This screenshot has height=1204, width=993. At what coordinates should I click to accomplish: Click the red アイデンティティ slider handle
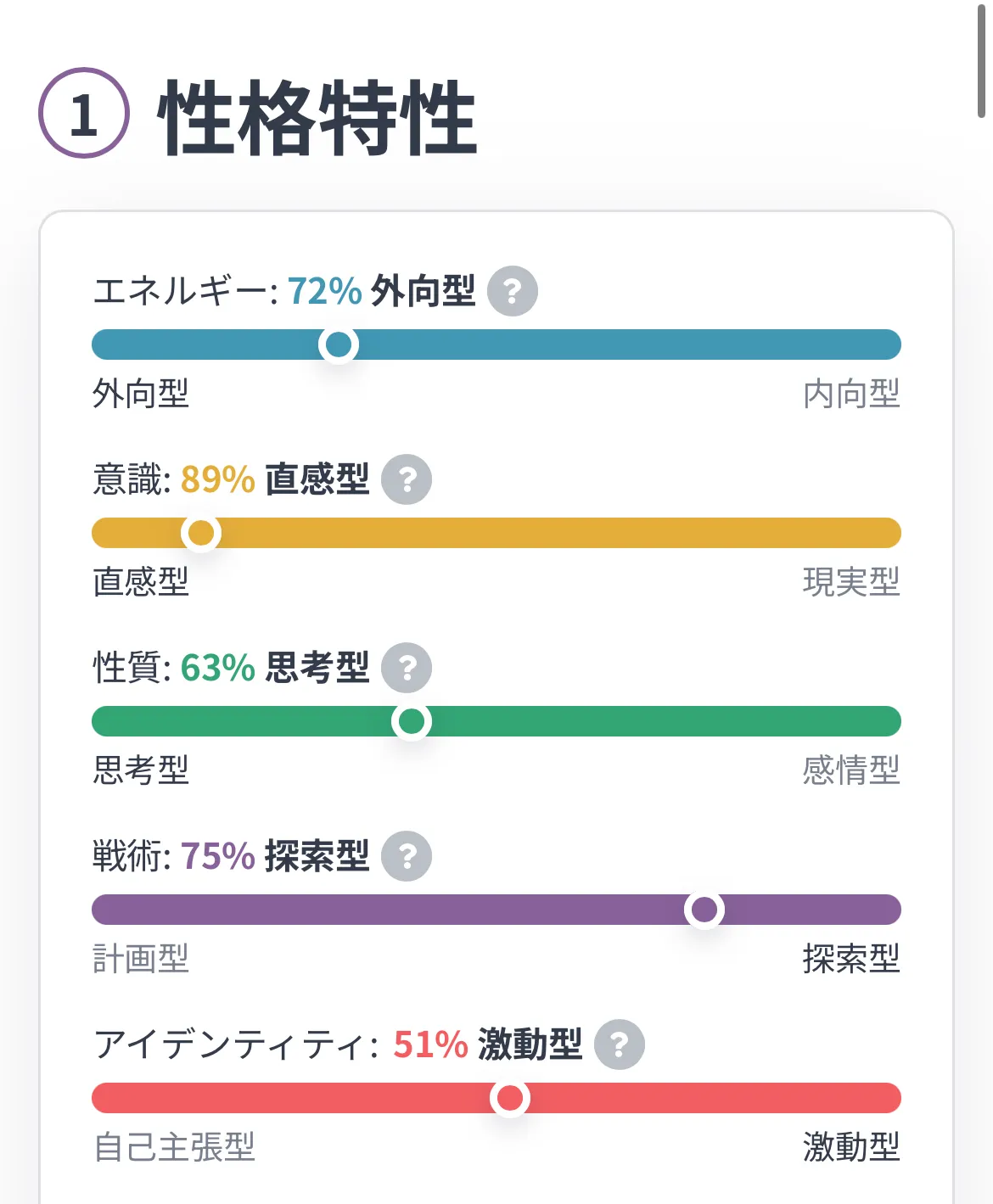(510, 1098)
